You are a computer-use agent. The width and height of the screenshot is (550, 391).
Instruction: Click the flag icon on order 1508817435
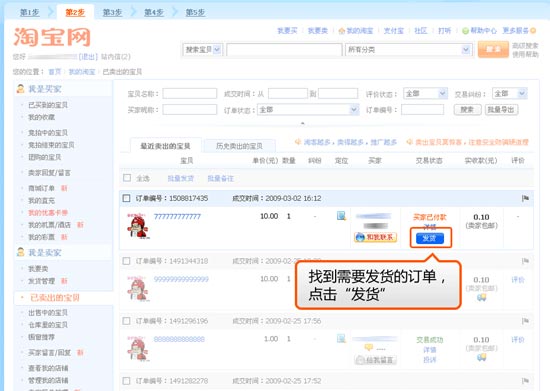525,198
